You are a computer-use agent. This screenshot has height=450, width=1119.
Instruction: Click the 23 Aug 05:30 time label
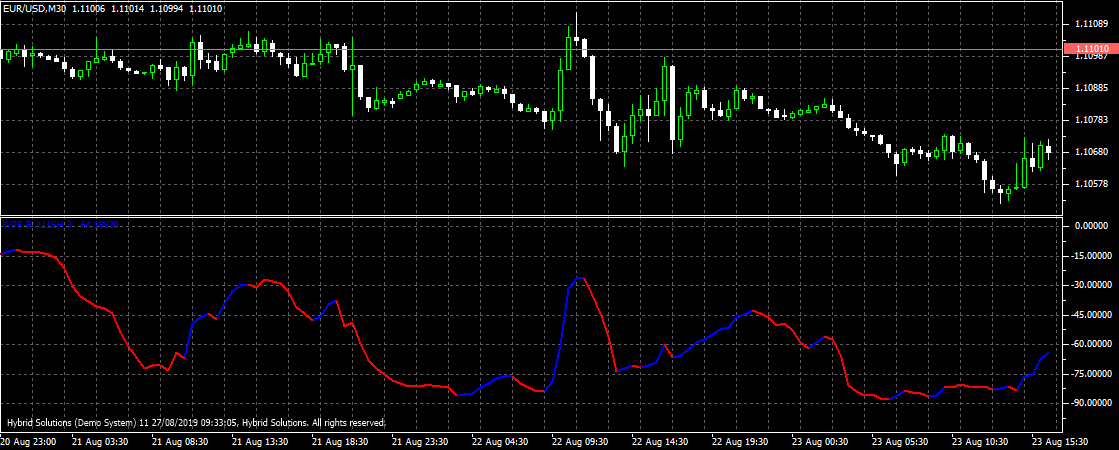coord(899,441)
